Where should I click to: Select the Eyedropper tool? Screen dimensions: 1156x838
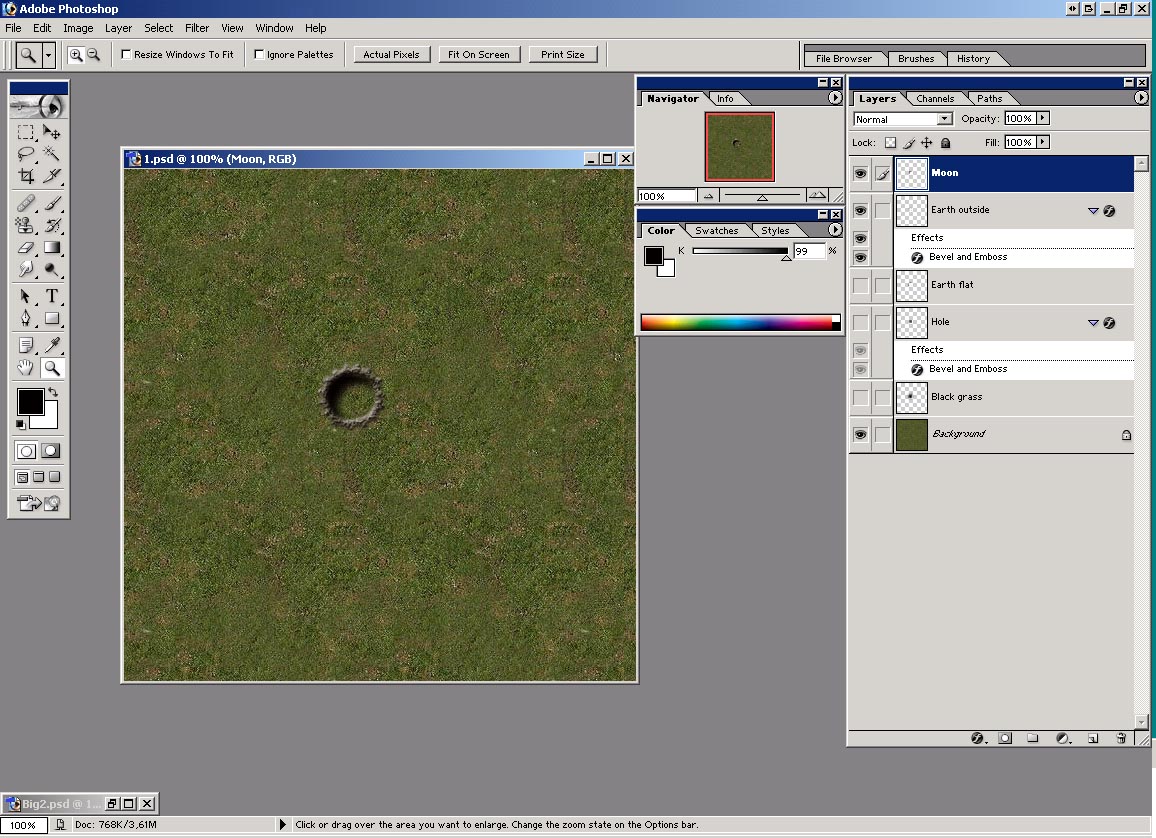tap(52, 345)
